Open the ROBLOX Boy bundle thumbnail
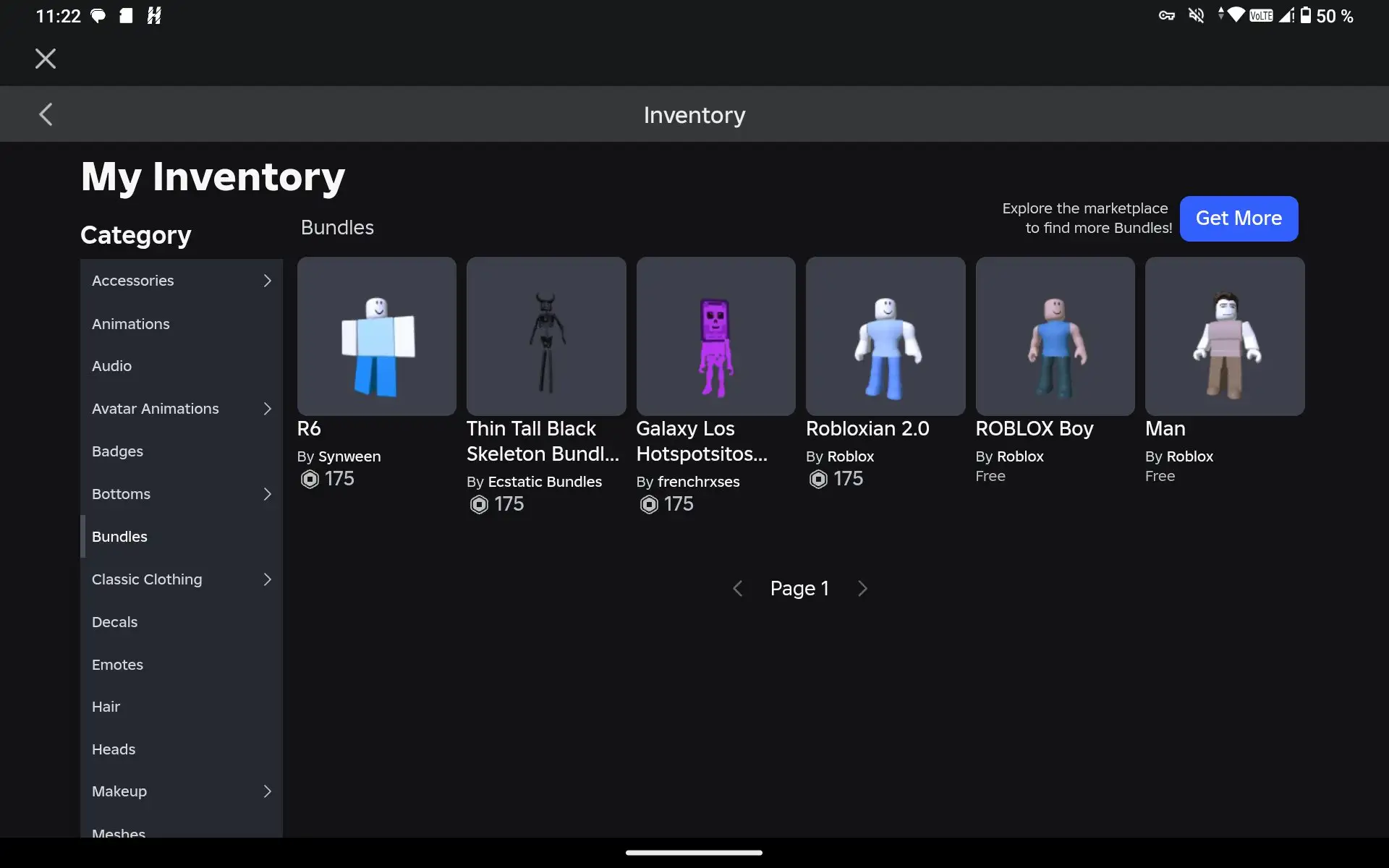This screenshot has height=868, width=1389. click(1055, 336)
